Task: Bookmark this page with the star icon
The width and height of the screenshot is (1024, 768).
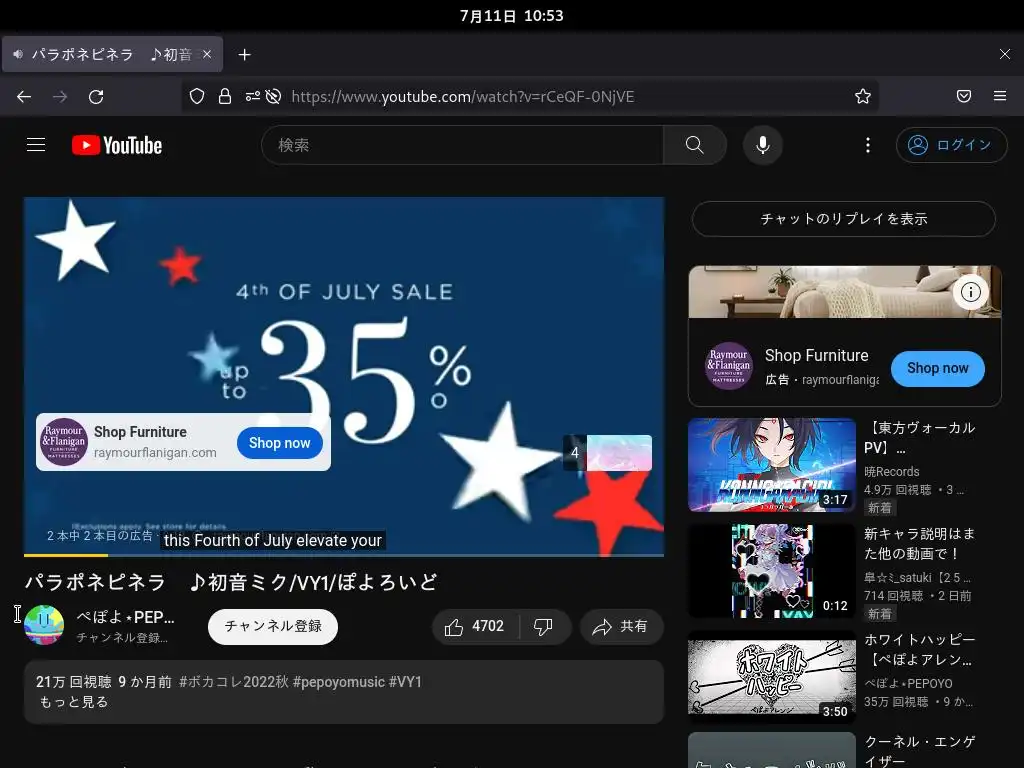Action: (x=863, y=97)
